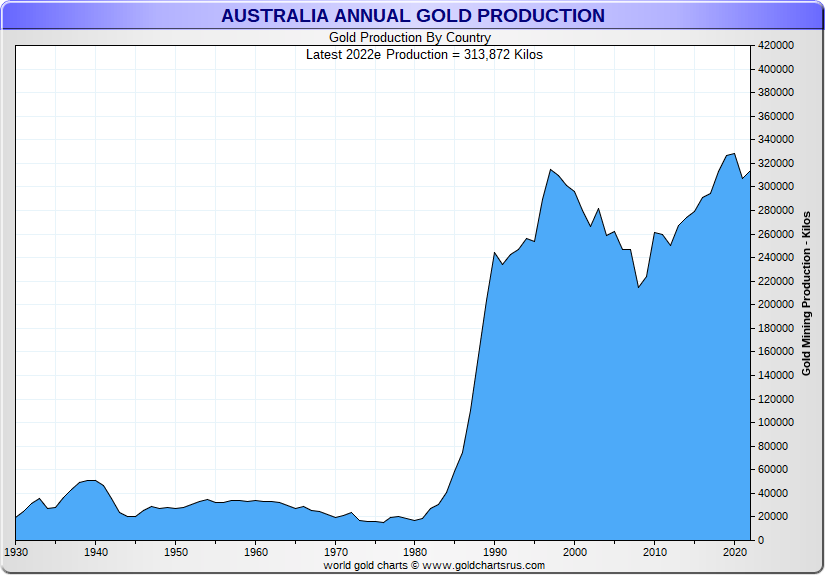
Task: Select the 2010 label on the x-axis
Action: tap(655, 551)
